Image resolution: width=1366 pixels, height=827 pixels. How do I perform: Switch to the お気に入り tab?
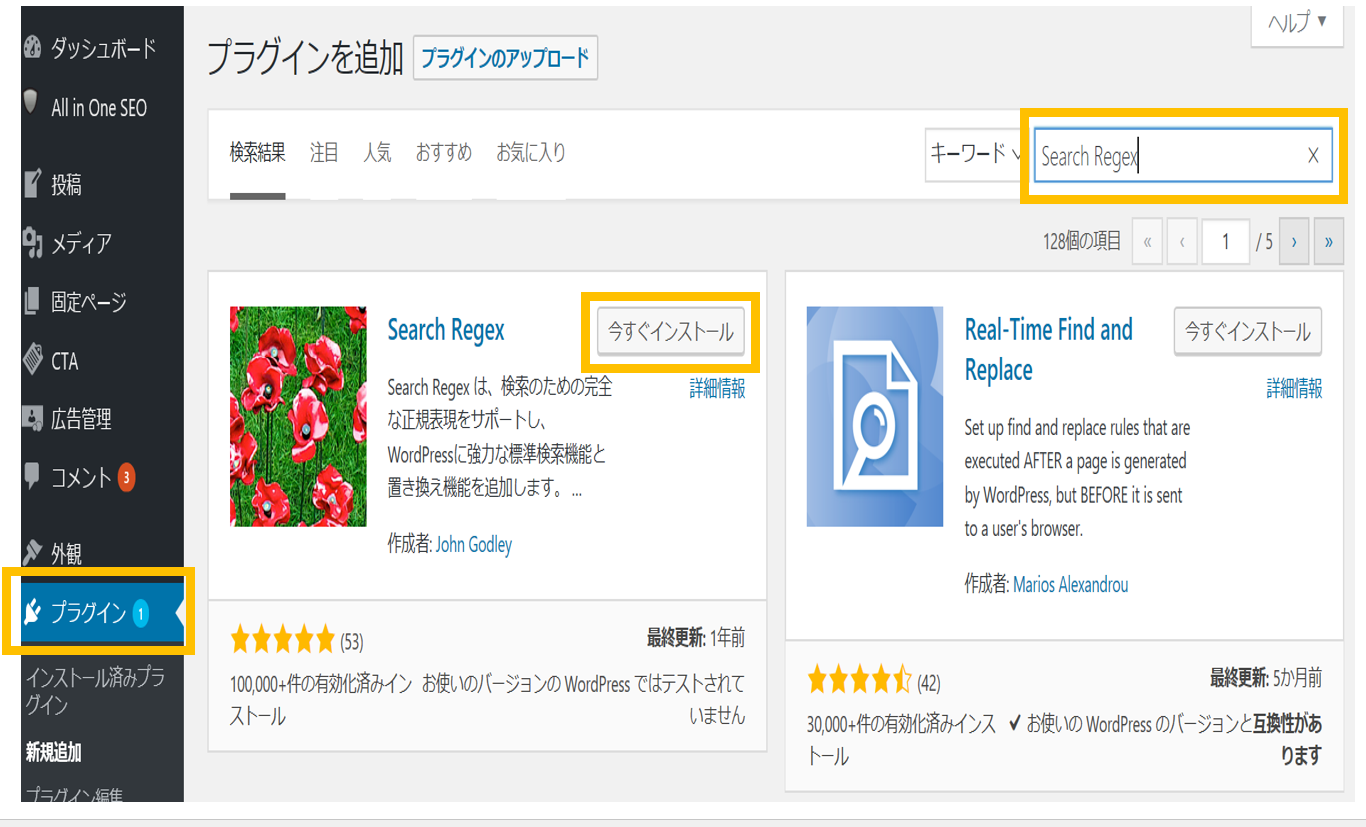click(531, 153)
